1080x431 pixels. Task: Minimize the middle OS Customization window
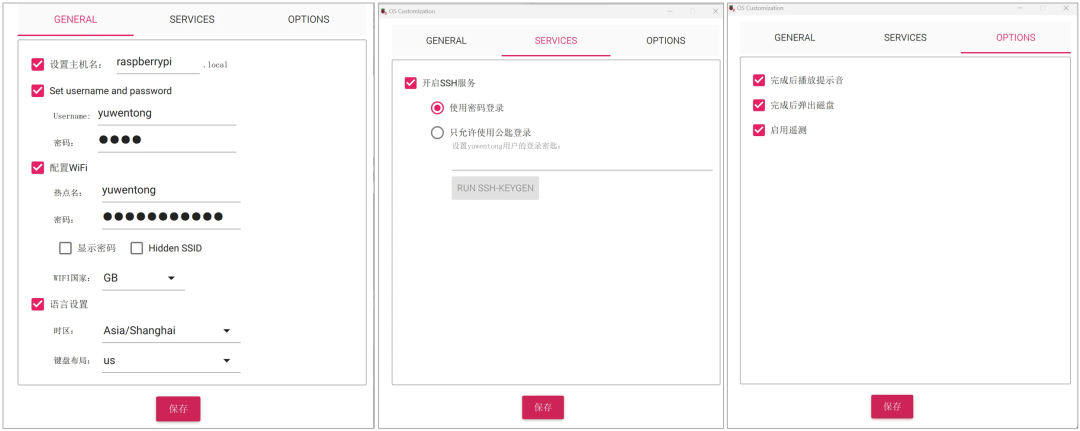click(670, 12)
